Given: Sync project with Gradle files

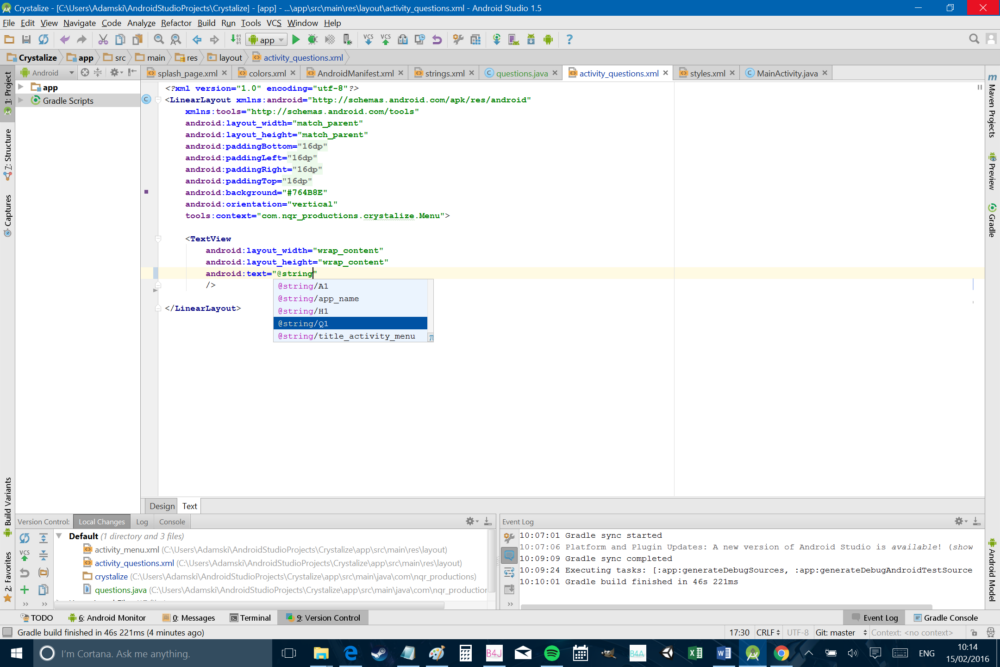Looking at the screenshot, I should [496, 40].
